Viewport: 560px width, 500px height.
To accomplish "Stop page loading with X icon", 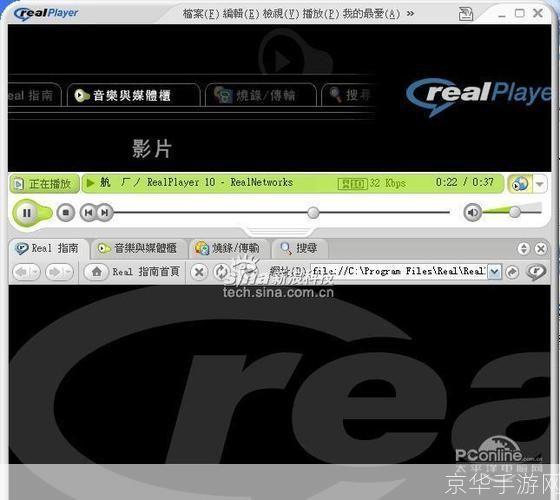I will [x=199, y=272].
